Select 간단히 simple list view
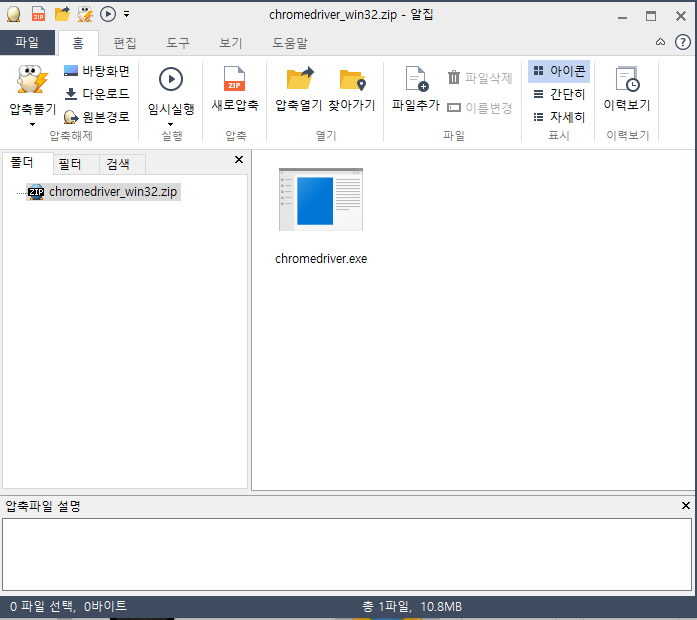The height and width of the screenshot is (620, 697). coord(559,94)
